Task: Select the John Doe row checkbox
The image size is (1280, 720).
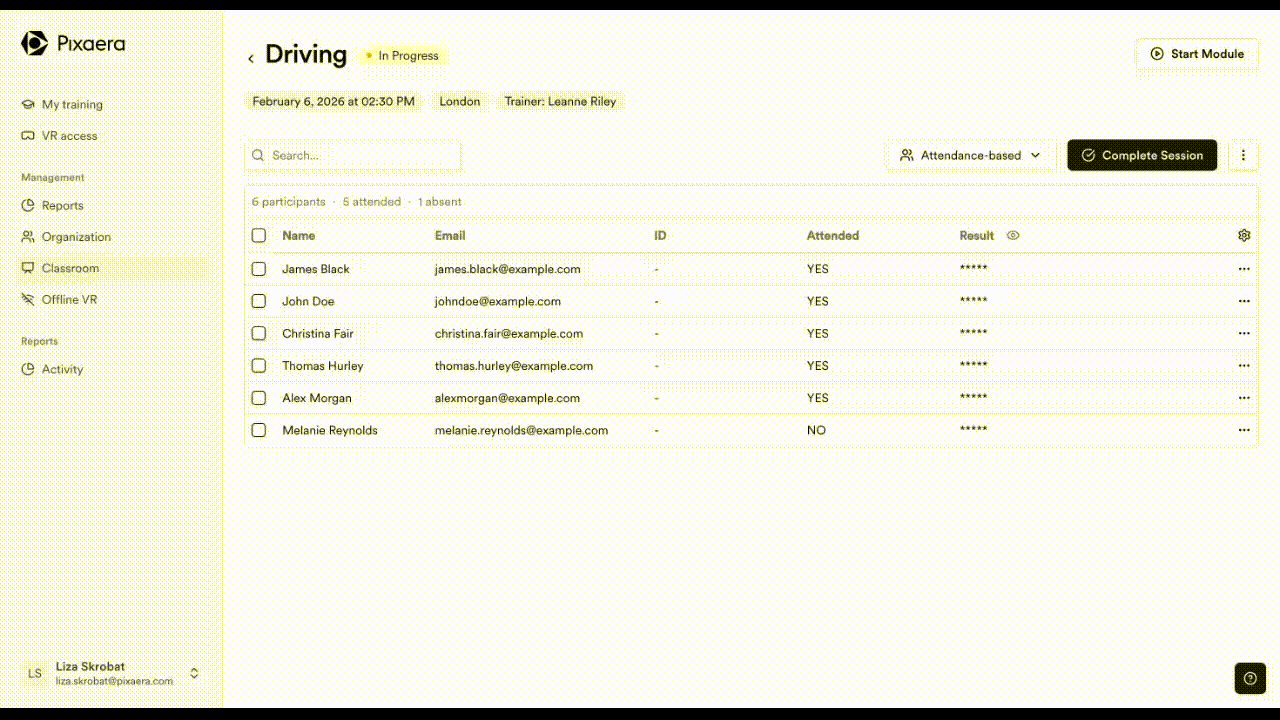Action: [x=259, y=301]
